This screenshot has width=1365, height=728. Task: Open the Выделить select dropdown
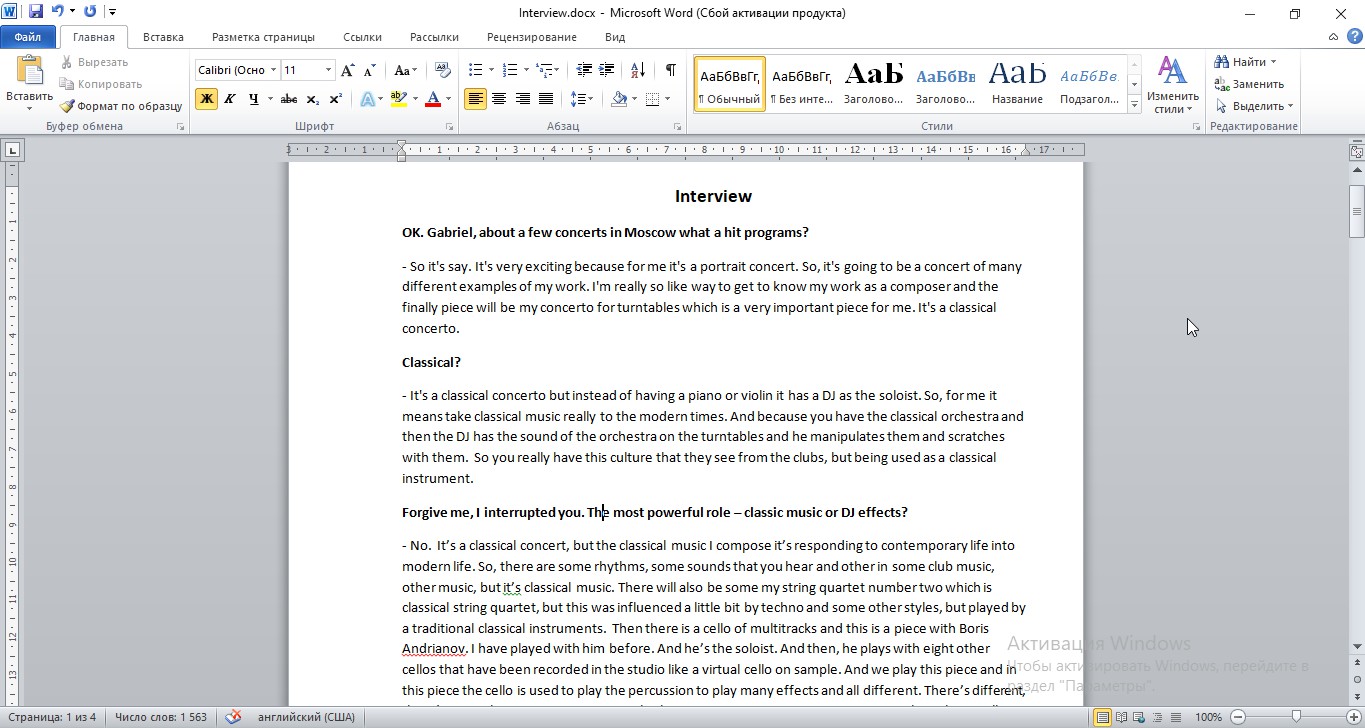(x=1255, y=106)
